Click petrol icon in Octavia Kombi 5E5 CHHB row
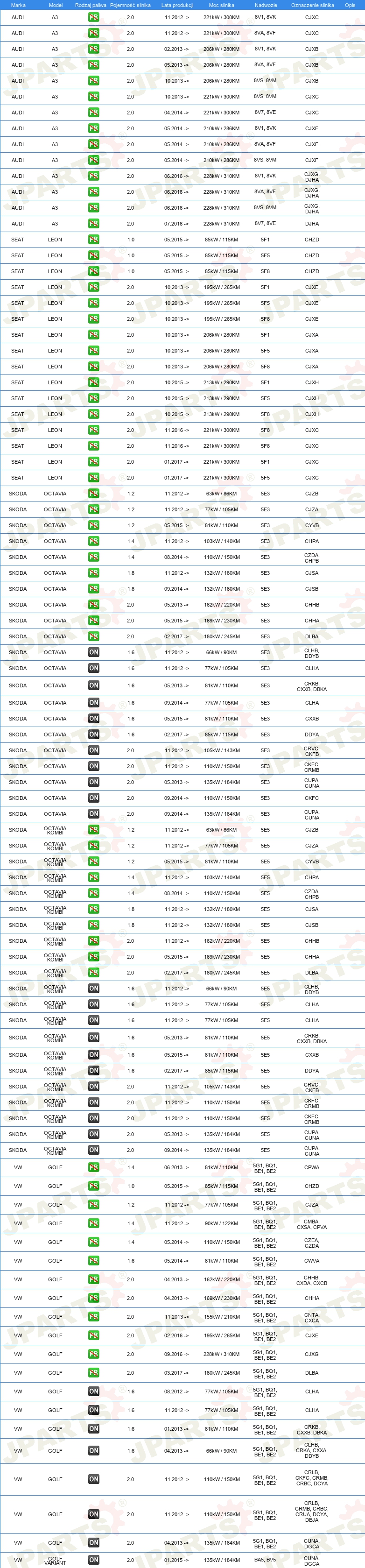Screen dimensions: 365x1568 point(94,941)
